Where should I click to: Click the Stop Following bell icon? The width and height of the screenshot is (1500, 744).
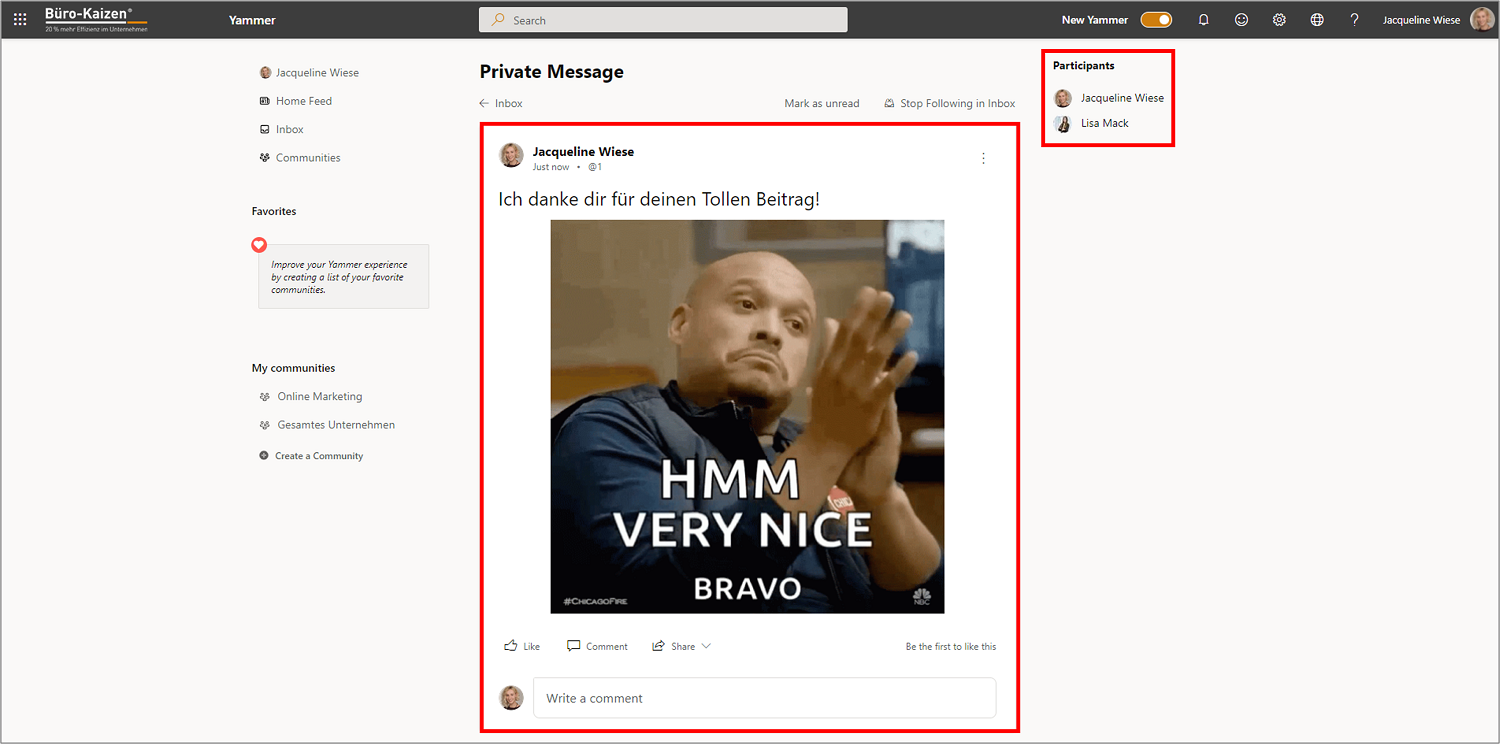coord(889,104)
